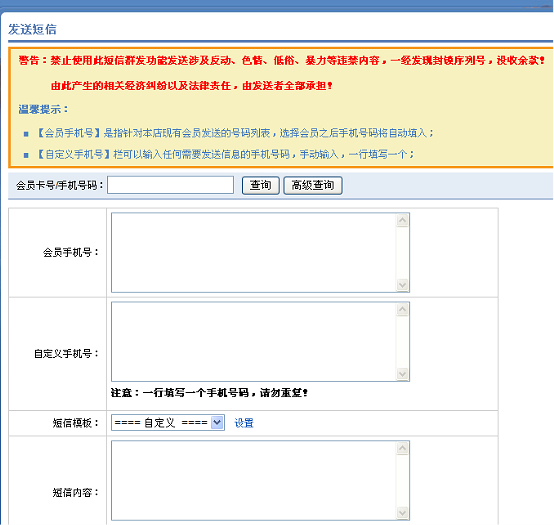The width and height of the screenshot is (554, 525).
Task: Click inside the 会员手机号 text area
Action: click(x=254, y=253)
